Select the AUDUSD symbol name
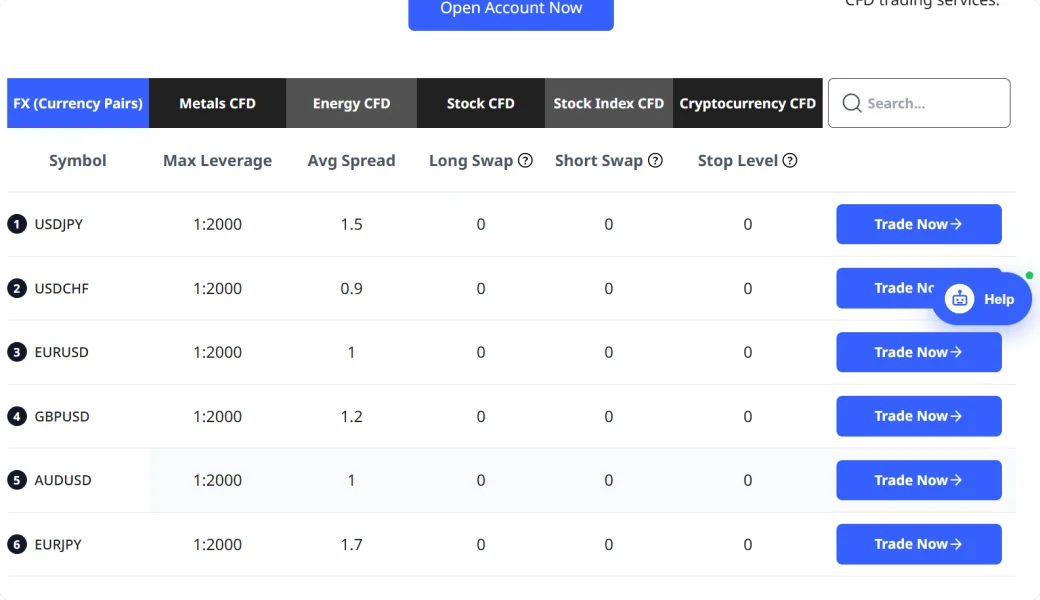1040x600 pixels. pyautogui.click(x=63, y=480)
